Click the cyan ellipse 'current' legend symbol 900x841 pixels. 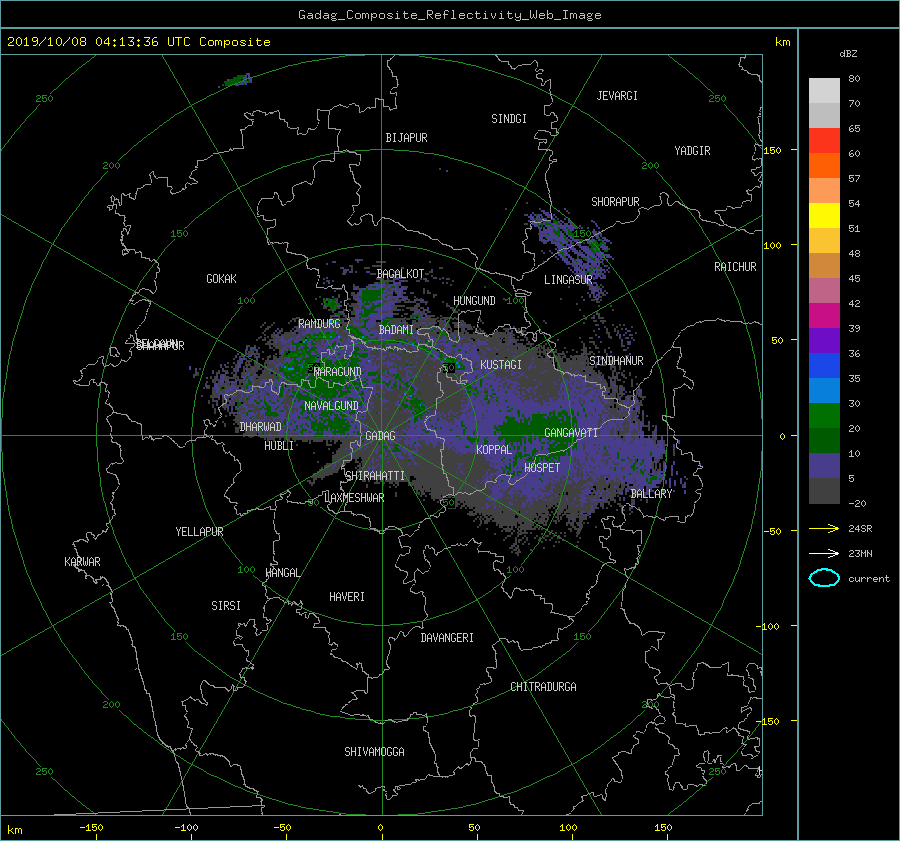coord(824,578)
